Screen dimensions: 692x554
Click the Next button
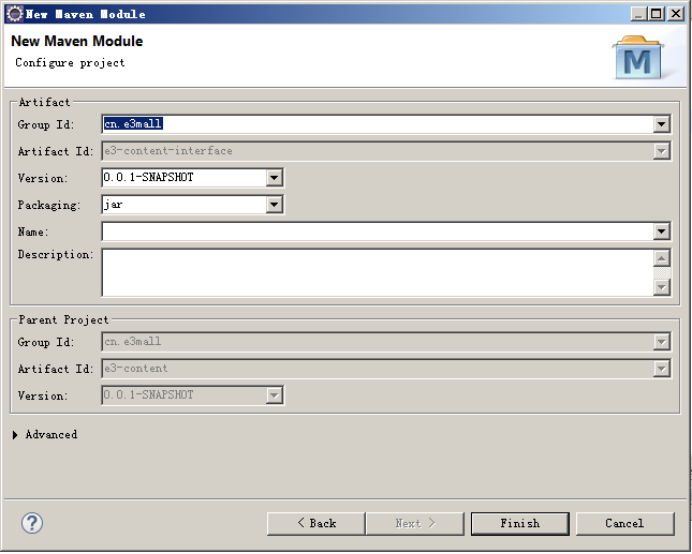pyautogui.click(x=415, y=524)
